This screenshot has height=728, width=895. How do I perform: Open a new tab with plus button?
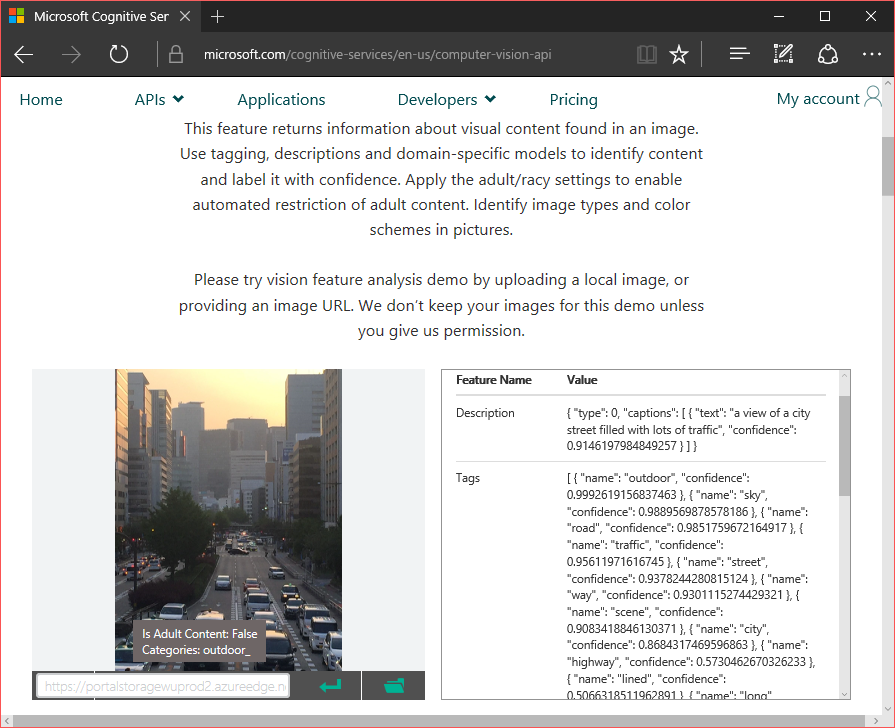(218, 17)
